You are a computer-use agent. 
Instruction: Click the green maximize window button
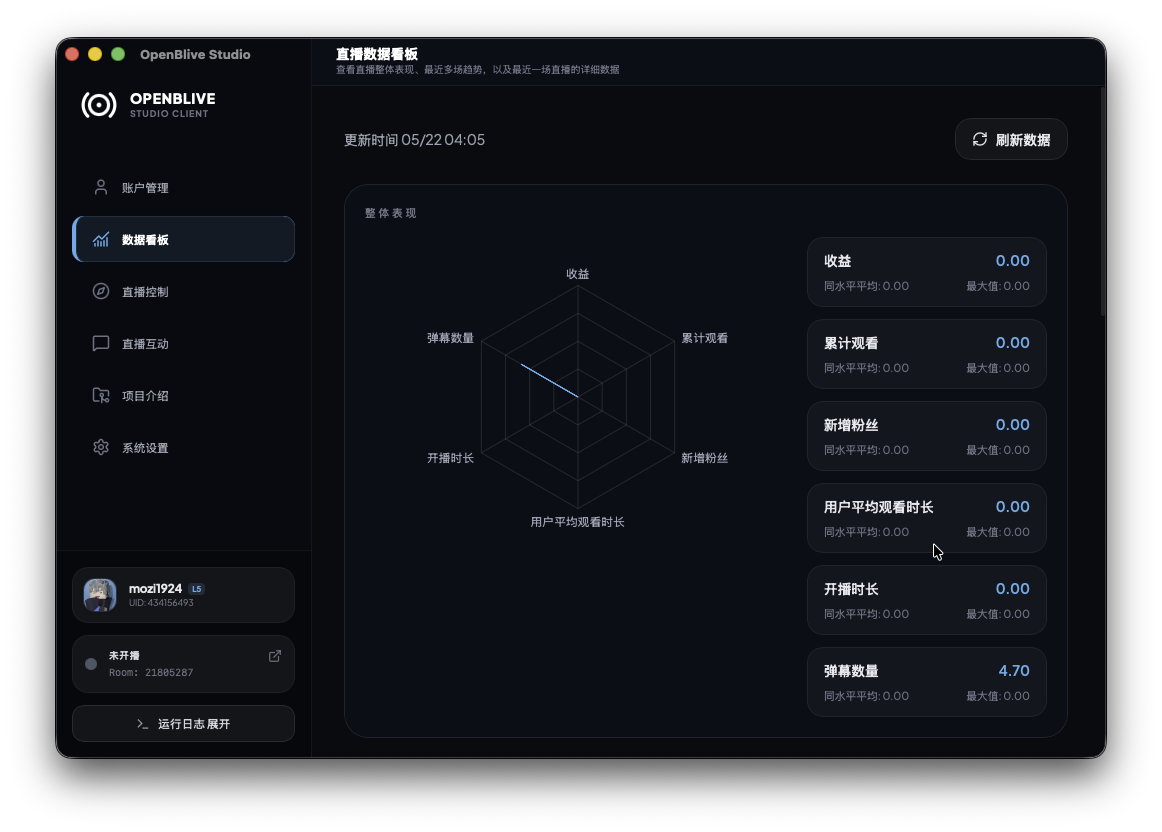click(x=118, y=54)
